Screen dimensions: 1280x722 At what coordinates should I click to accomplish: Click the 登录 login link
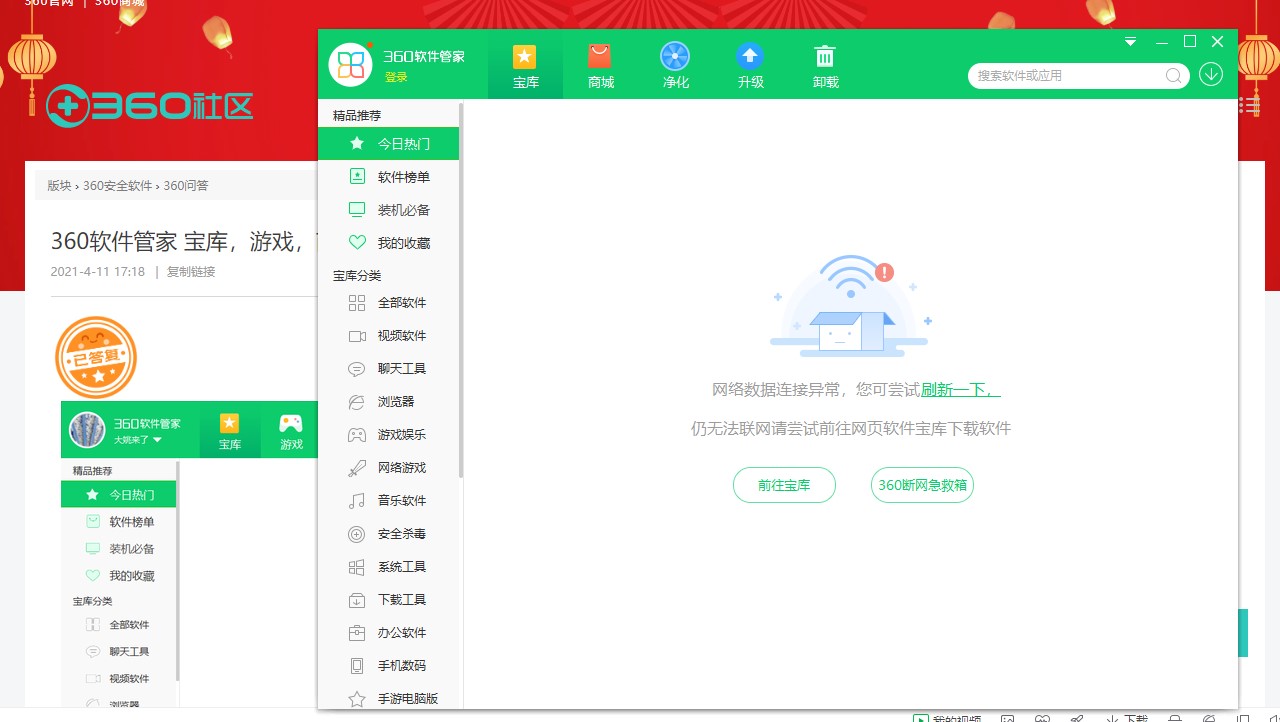(396, 77)
